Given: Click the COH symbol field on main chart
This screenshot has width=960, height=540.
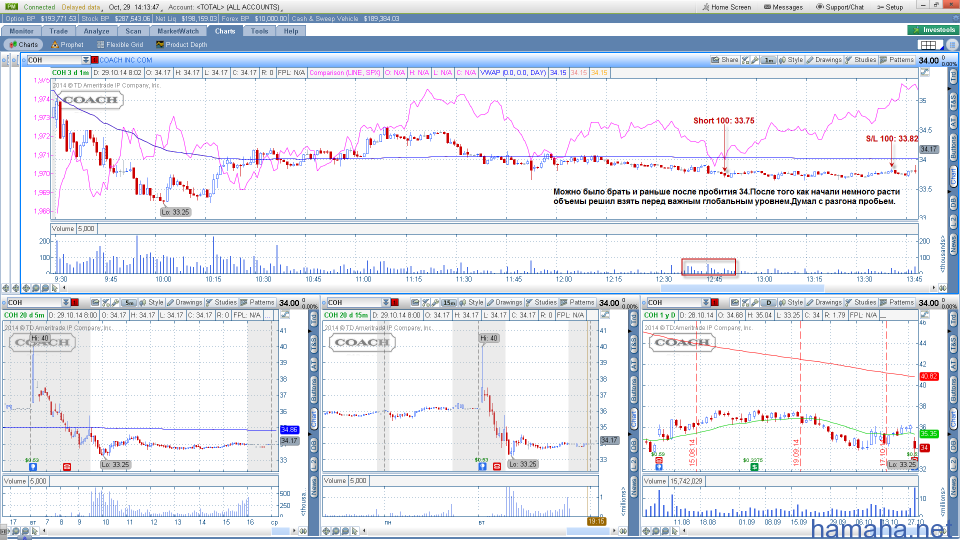Looking at the screenshot, I should click(x=54, y=60).
